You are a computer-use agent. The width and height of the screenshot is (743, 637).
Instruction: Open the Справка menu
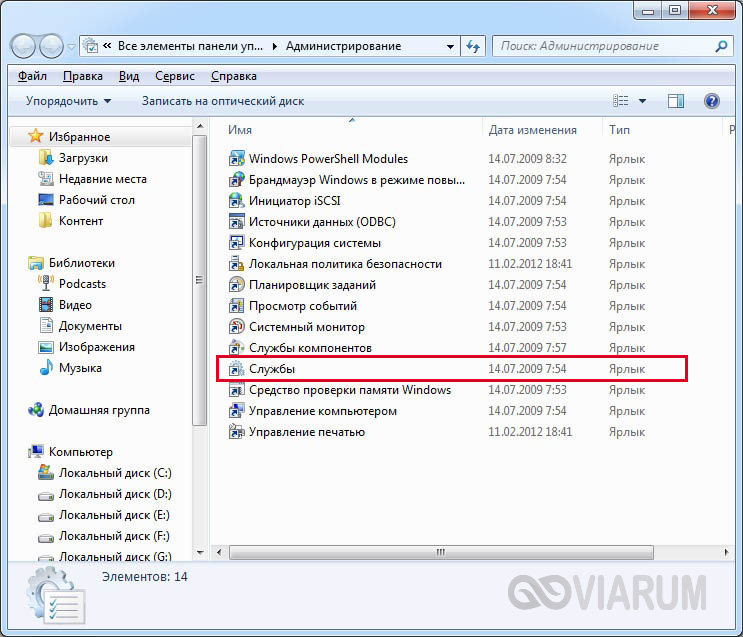234,76
